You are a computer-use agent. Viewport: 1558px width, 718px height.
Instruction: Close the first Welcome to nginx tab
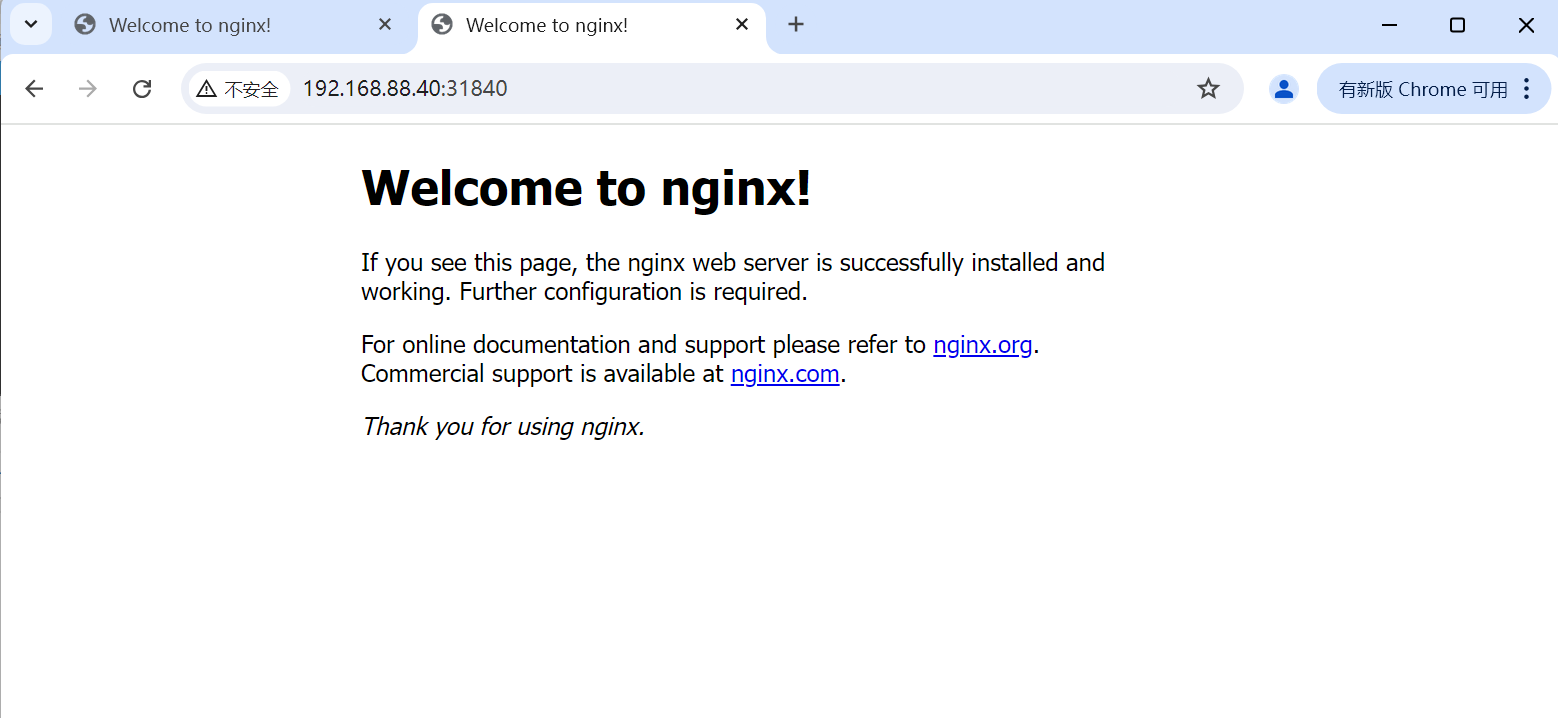[x=385, y=24]
